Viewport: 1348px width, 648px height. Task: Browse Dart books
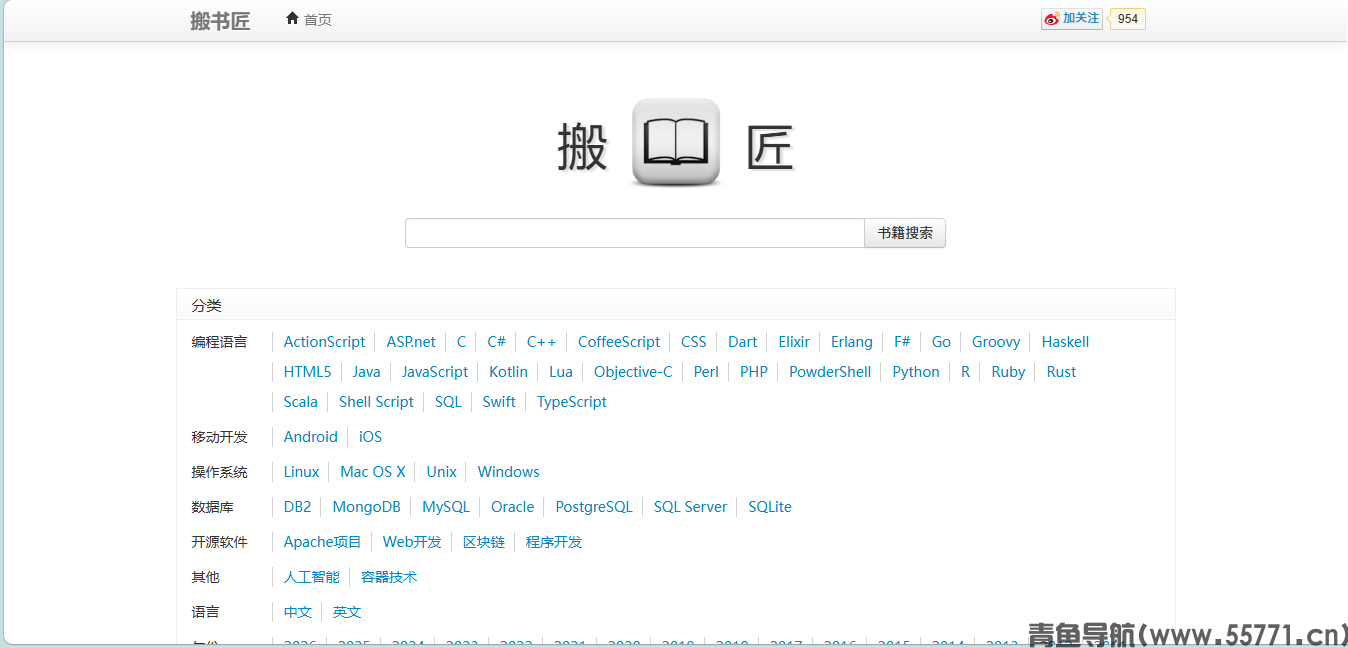pos(742,342)
